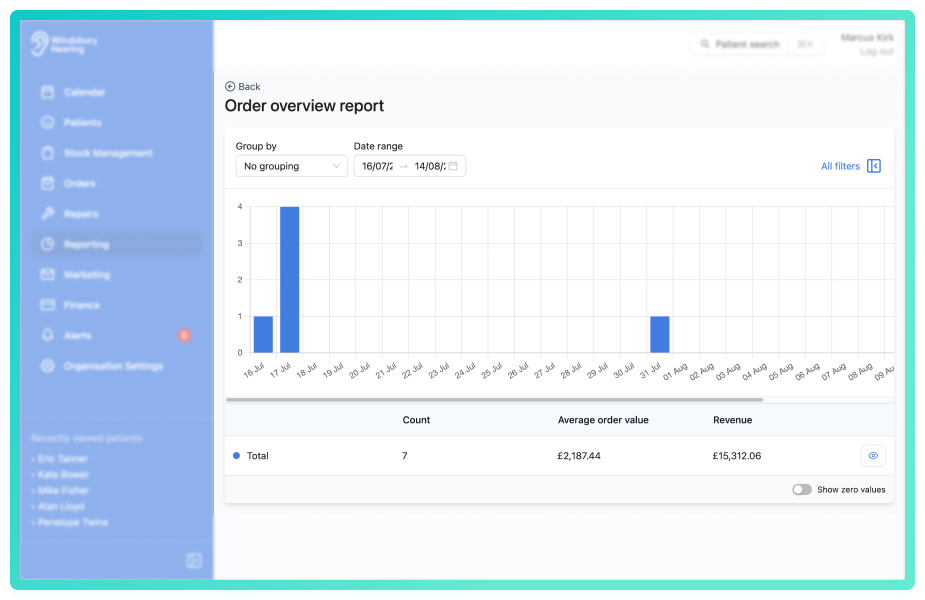The image size is (925, 600).
Task: Open recently viewed patient Mike Fisher
Action: 63,490
